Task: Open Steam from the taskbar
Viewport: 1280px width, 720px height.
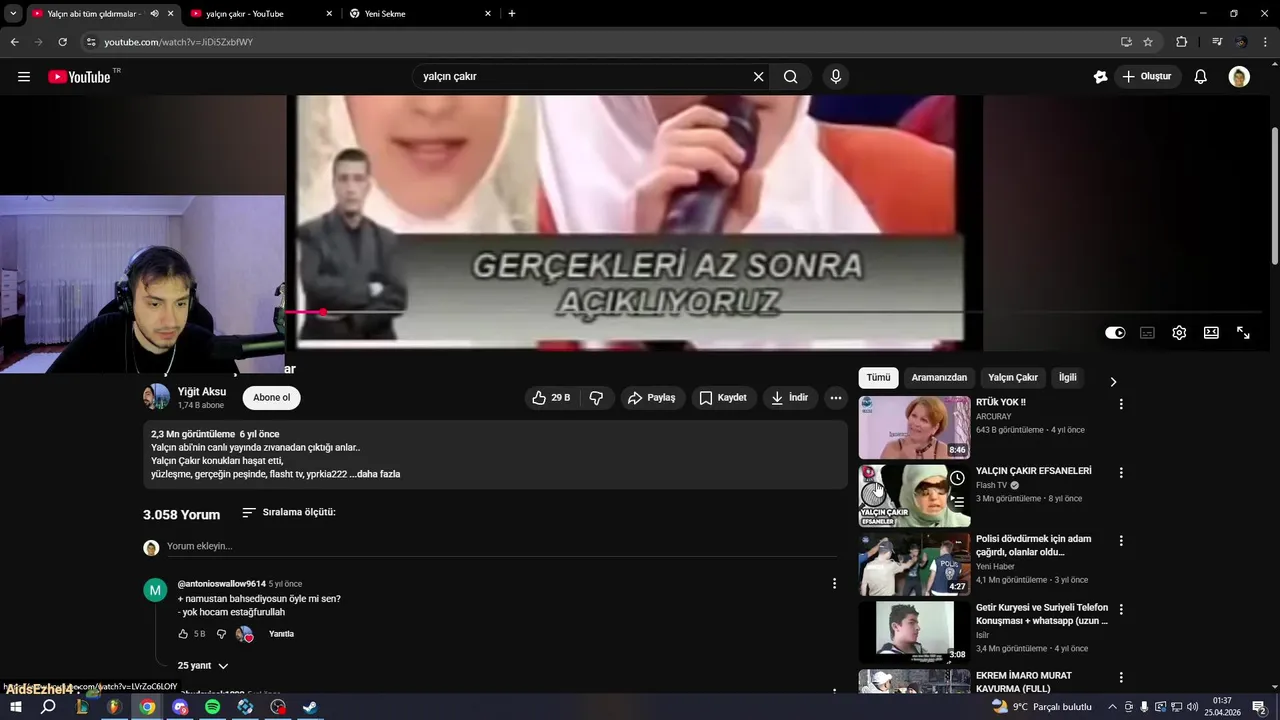Action: click(310, 707)
